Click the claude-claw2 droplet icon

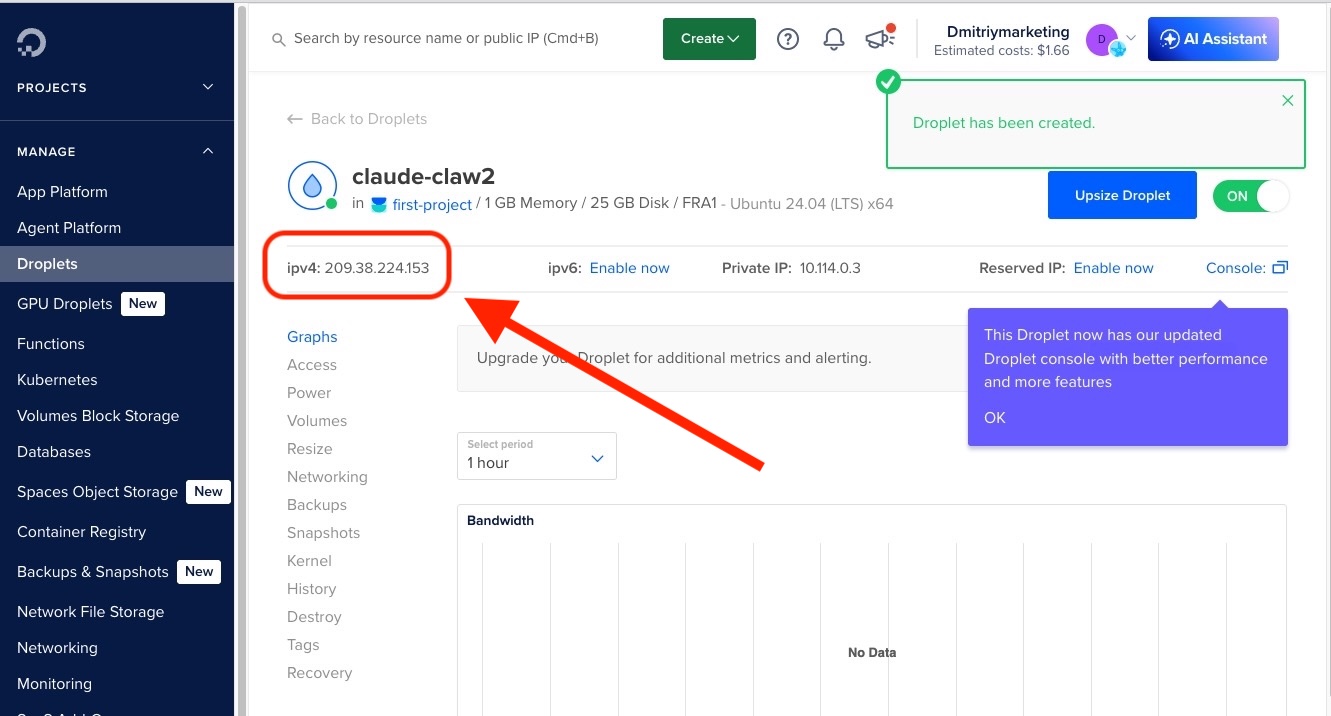[313, 185]
